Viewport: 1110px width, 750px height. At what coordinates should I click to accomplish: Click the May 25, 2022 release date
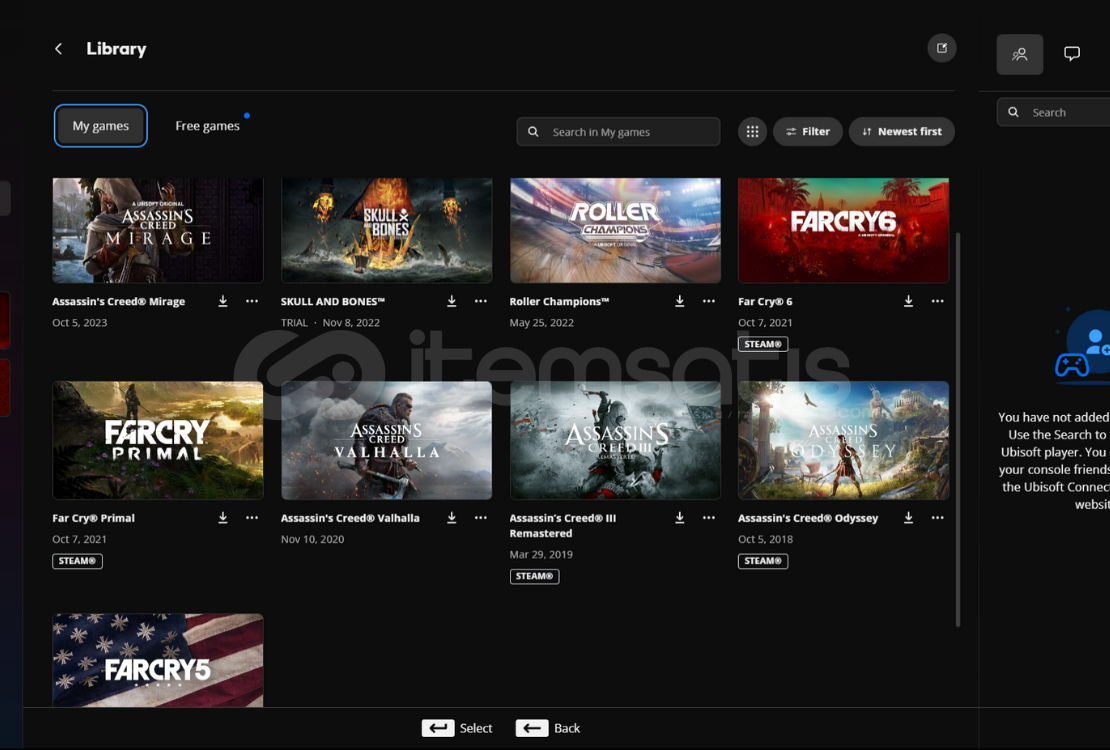point(542,323)
